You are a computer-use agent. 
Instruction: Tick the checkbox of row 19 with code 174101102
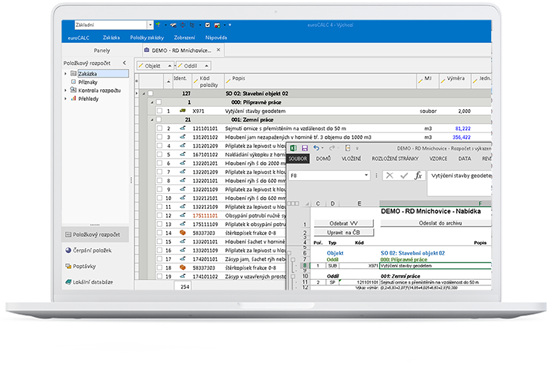pyautogui.click(x=160, y=276)
